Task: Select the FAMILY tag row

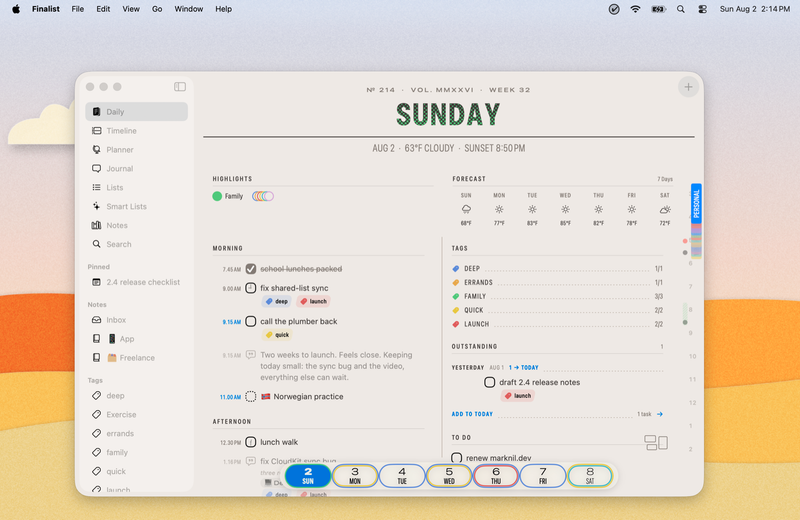Action: coord(557,296)
